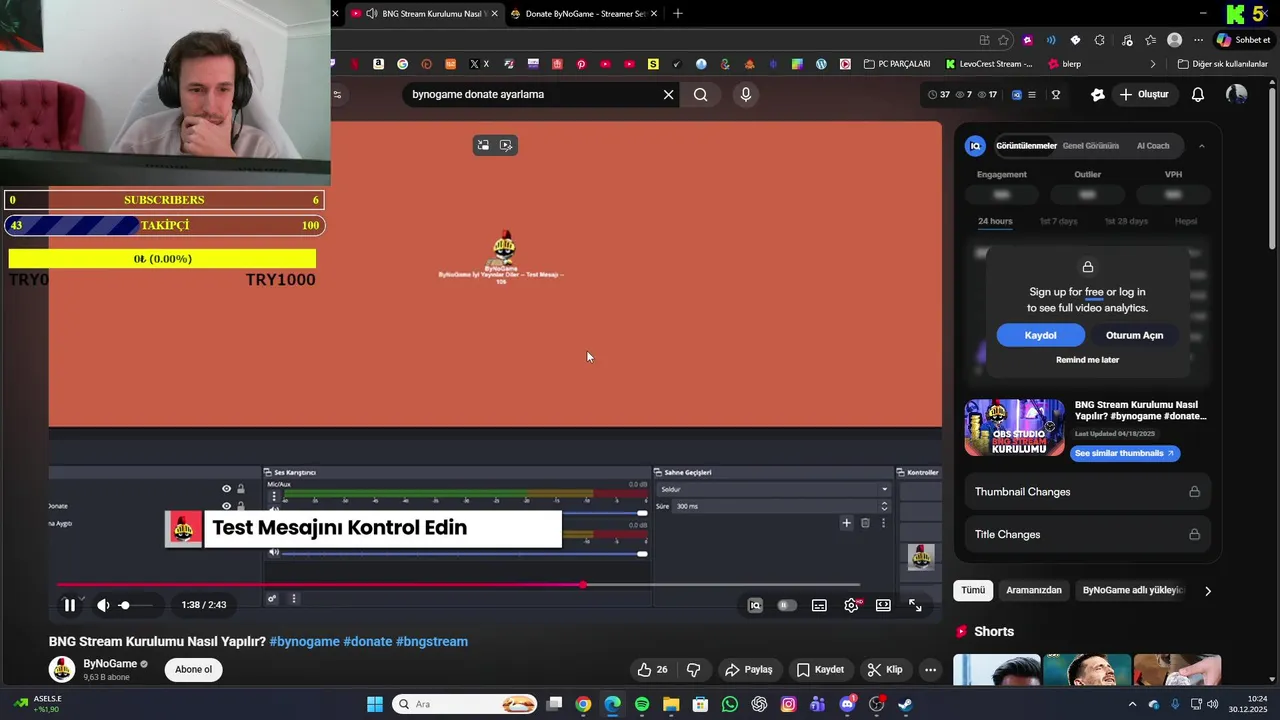Open the #bngstream hashtag link
The image size is (1280, 720).
(x=432, y=641)
